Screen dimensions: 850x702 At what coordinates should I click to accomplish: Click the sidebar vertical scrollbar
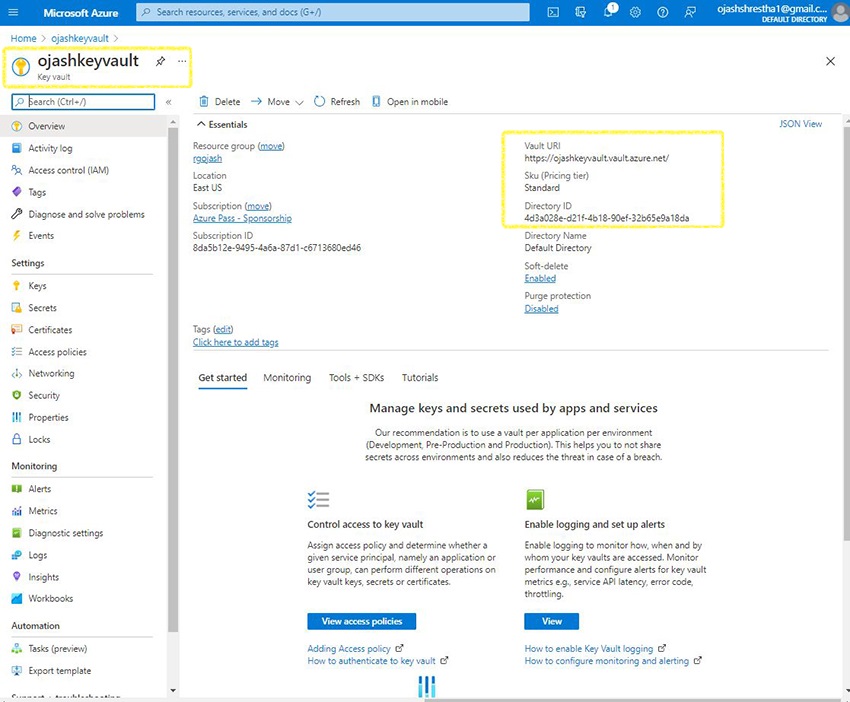174,400
